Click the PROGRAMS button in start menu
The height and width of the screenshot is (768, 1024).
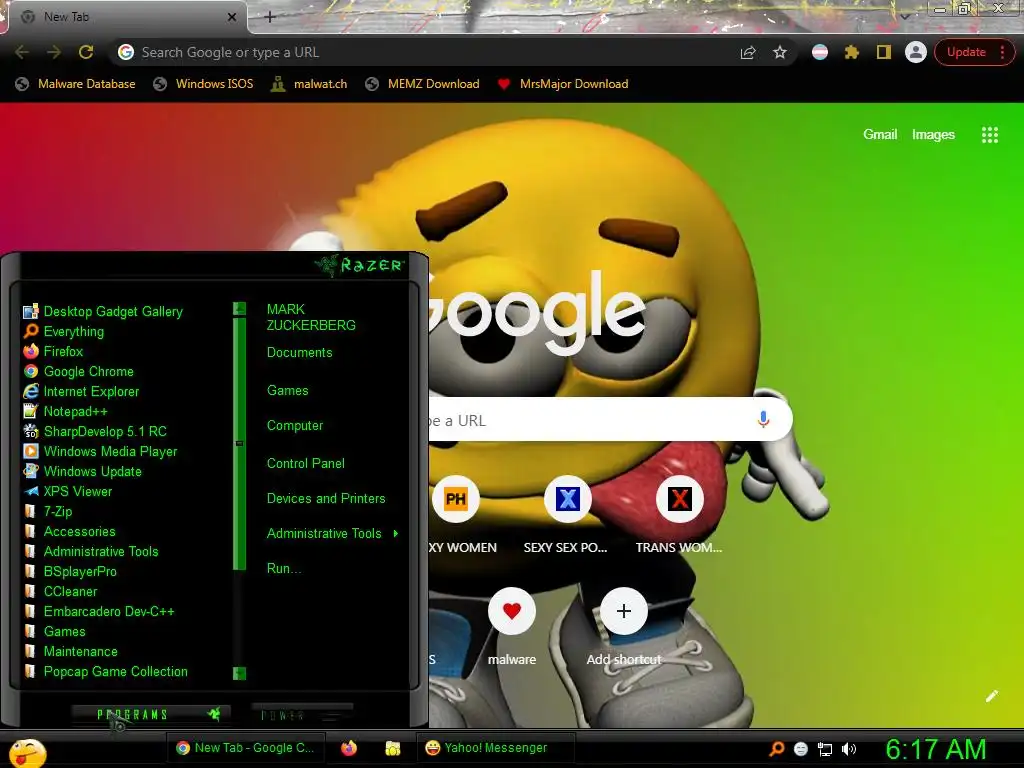(150, 714)
